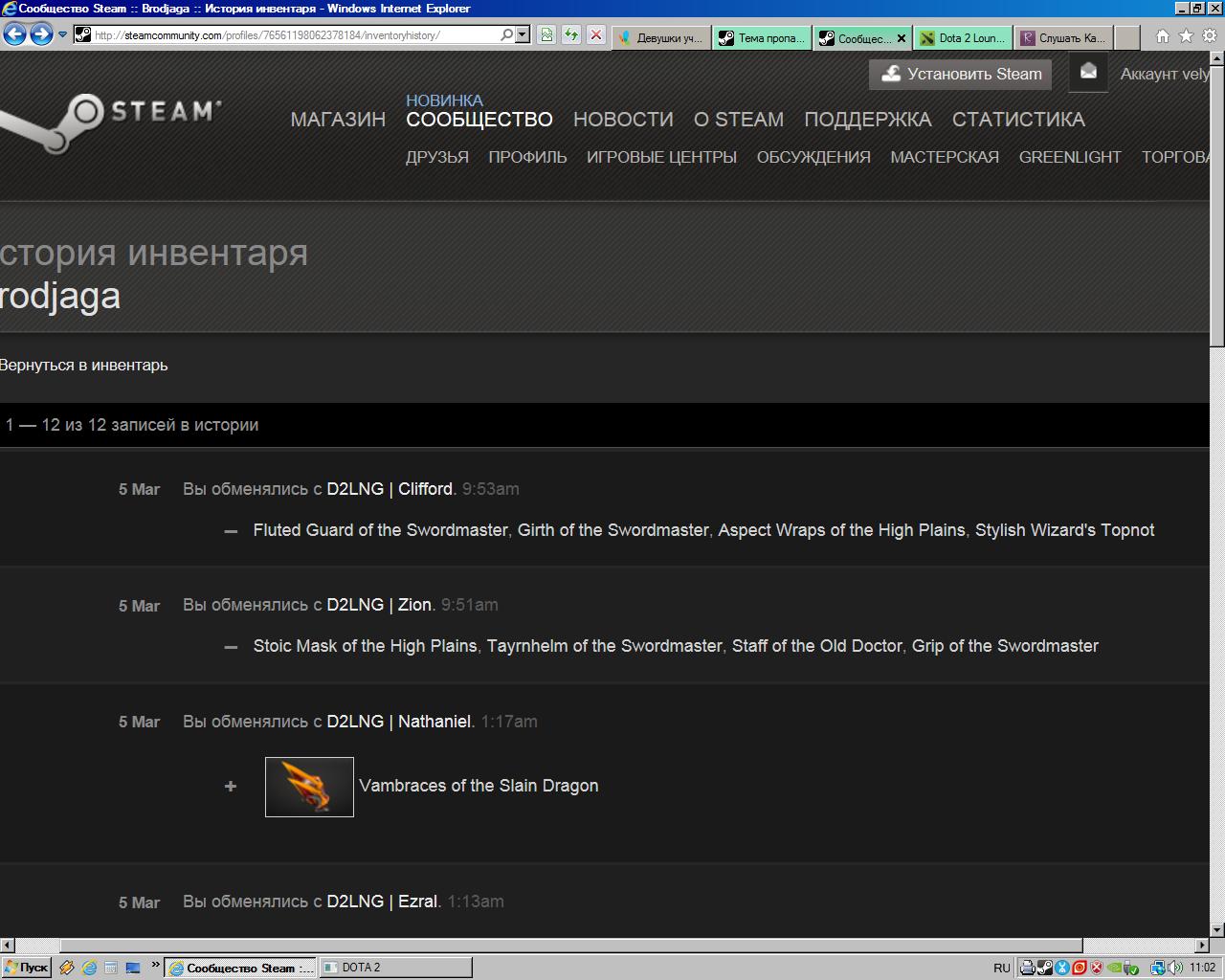1225x980 pixels.
Task: Click the compatibility view icon
Action: click(546, 34)
